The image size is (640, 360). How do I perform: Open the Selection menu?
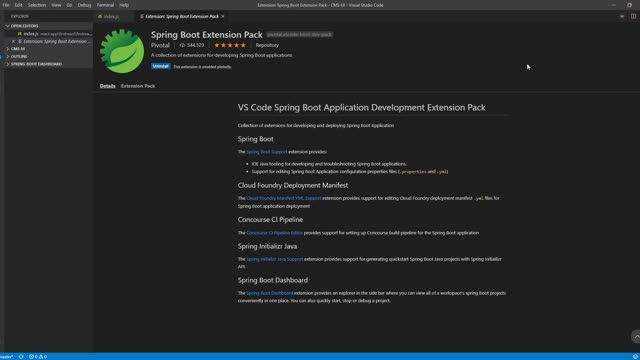37,5
